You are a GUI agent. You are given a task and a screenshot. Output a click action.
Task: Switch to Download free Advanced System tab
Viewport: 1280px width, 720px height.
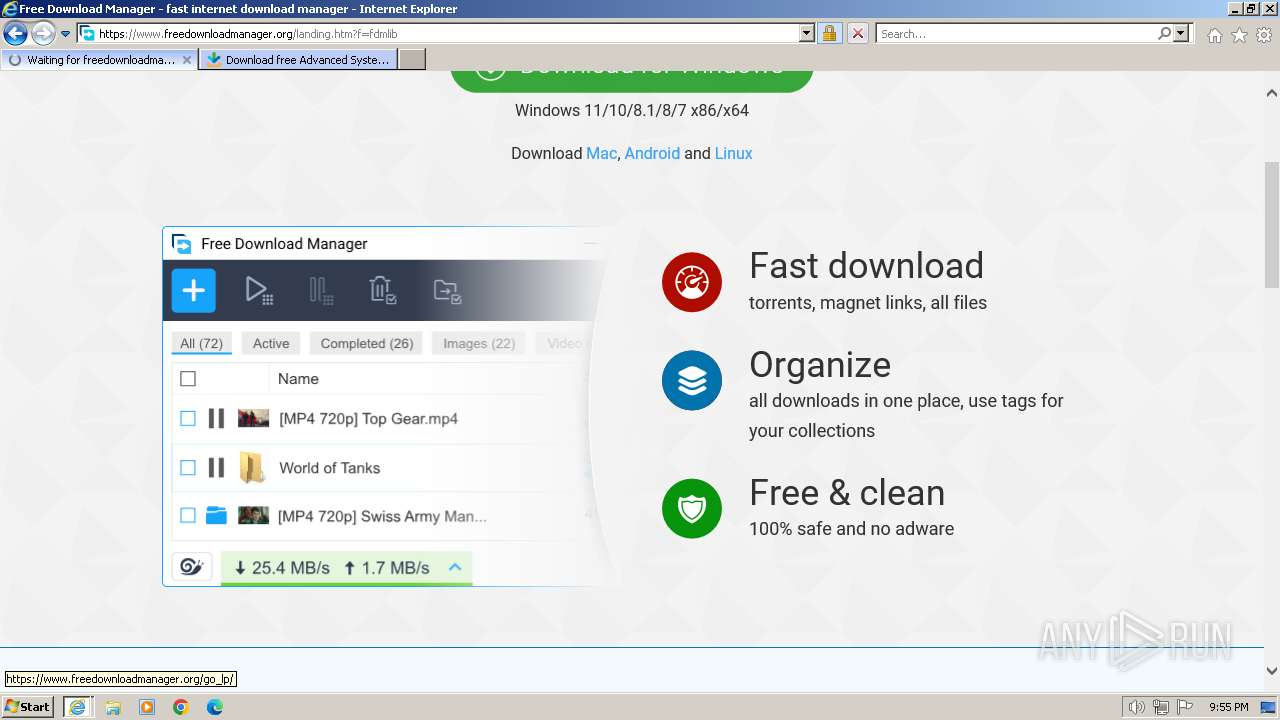click(x=298, y=60)
